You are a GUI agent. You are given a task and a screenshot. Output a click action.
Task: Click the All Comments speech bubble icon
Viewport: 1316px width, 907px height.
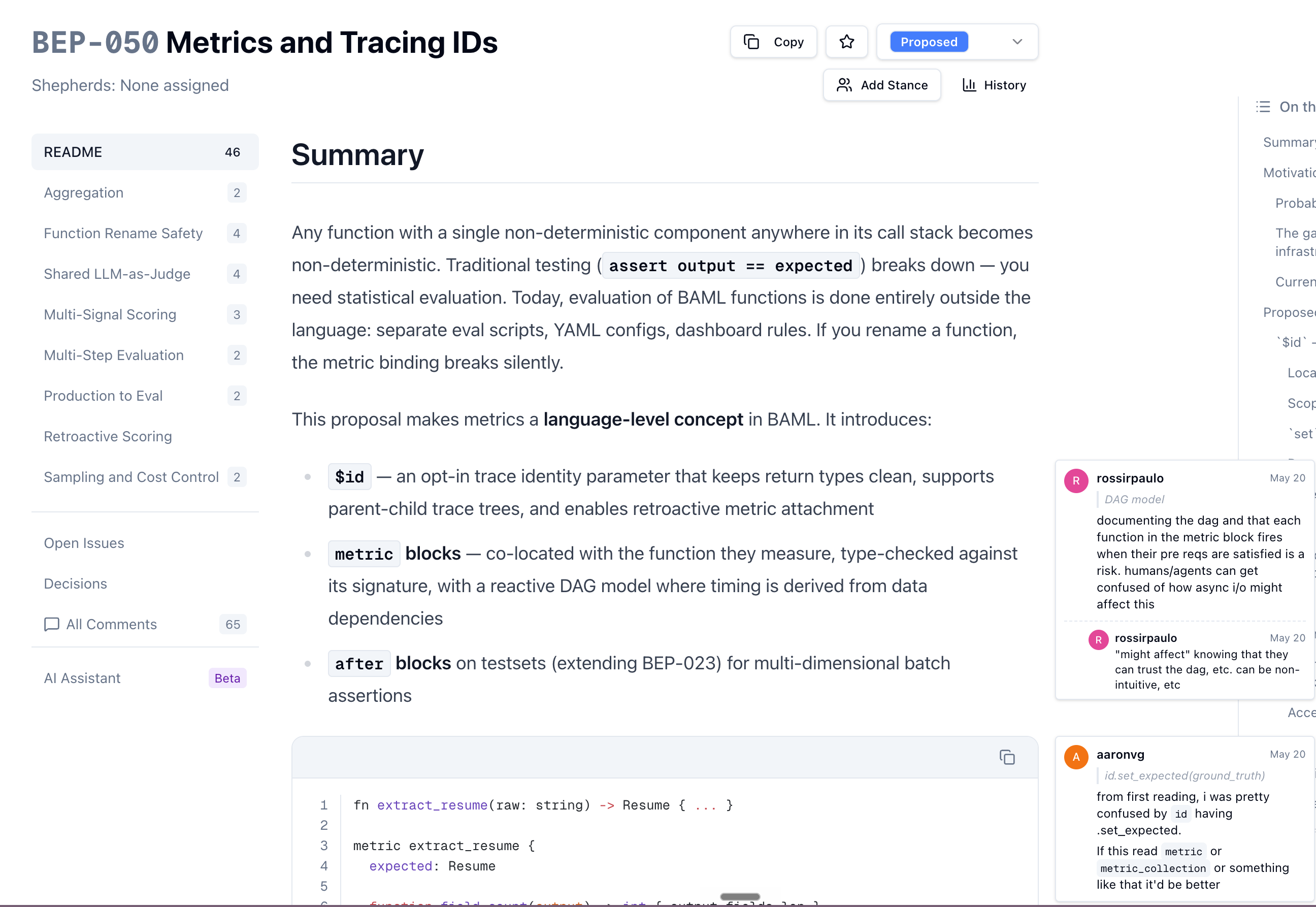(52, 624)
